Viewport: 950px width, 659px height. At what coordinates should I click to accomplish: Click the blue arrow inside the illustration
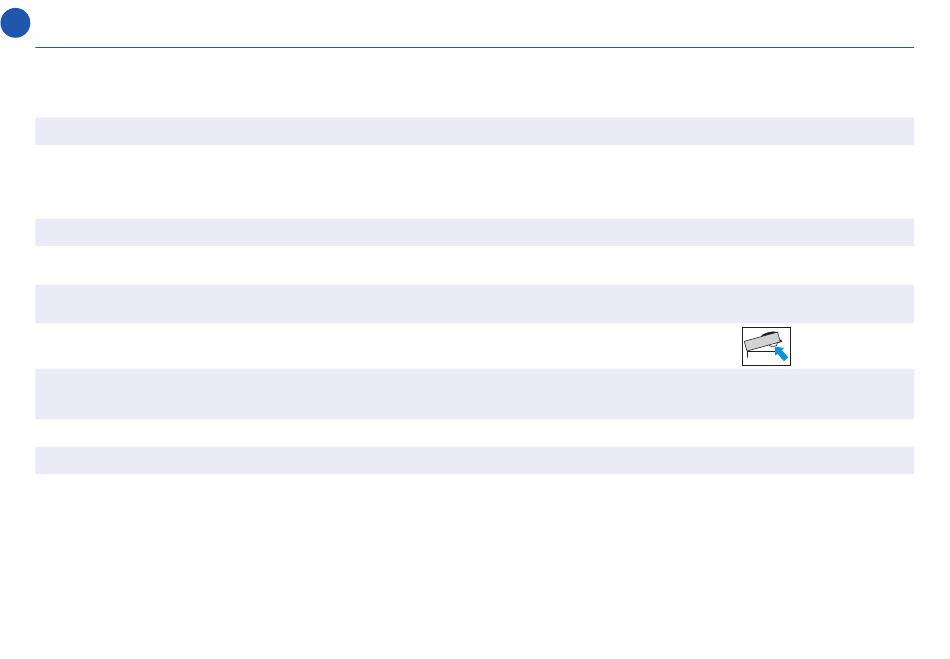[x=781, y=352]
